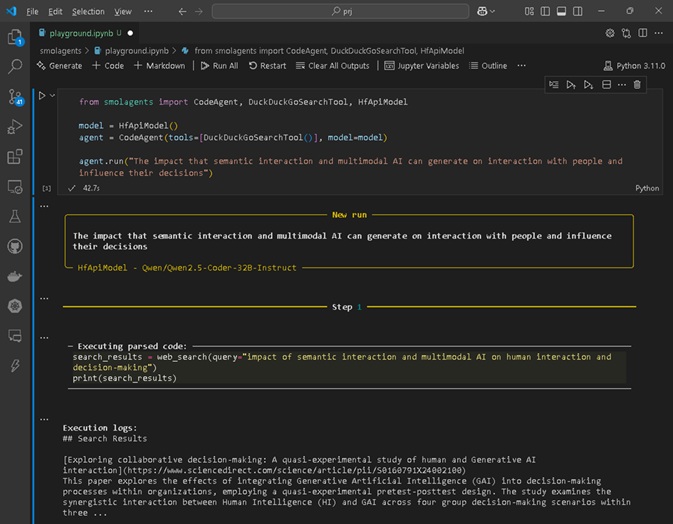Toggle the primary side bar

(545, 12)
